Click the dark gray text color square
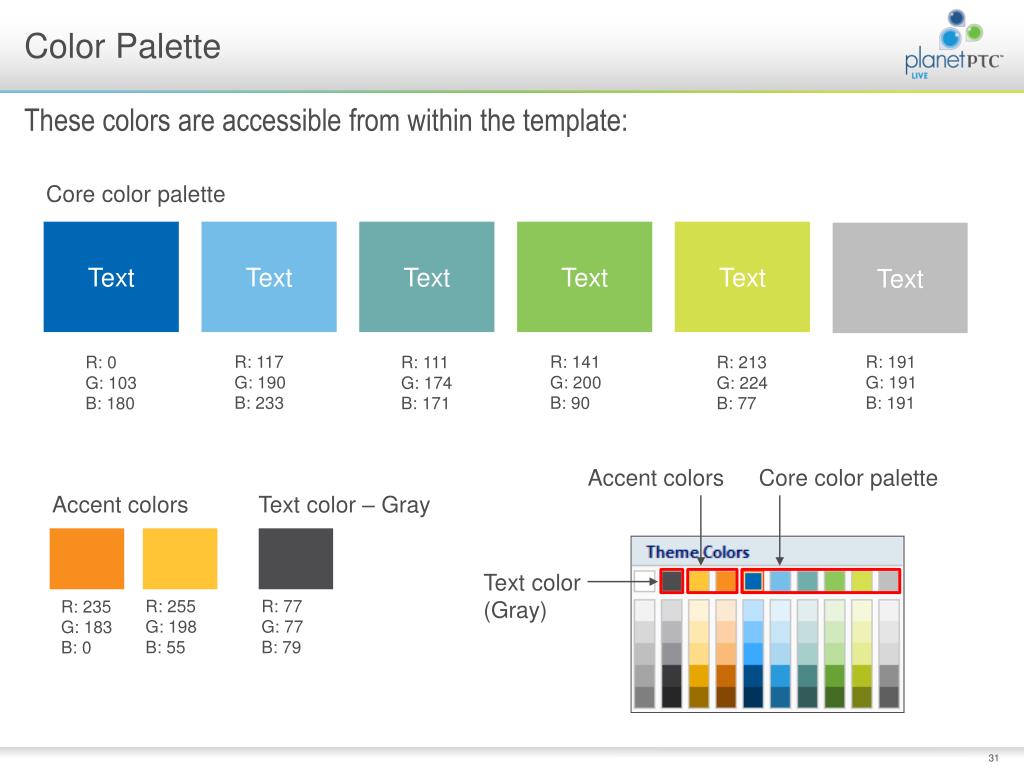Image resolution: width=1024 pixels, height=768 pixels. click(x=296, y=559)
